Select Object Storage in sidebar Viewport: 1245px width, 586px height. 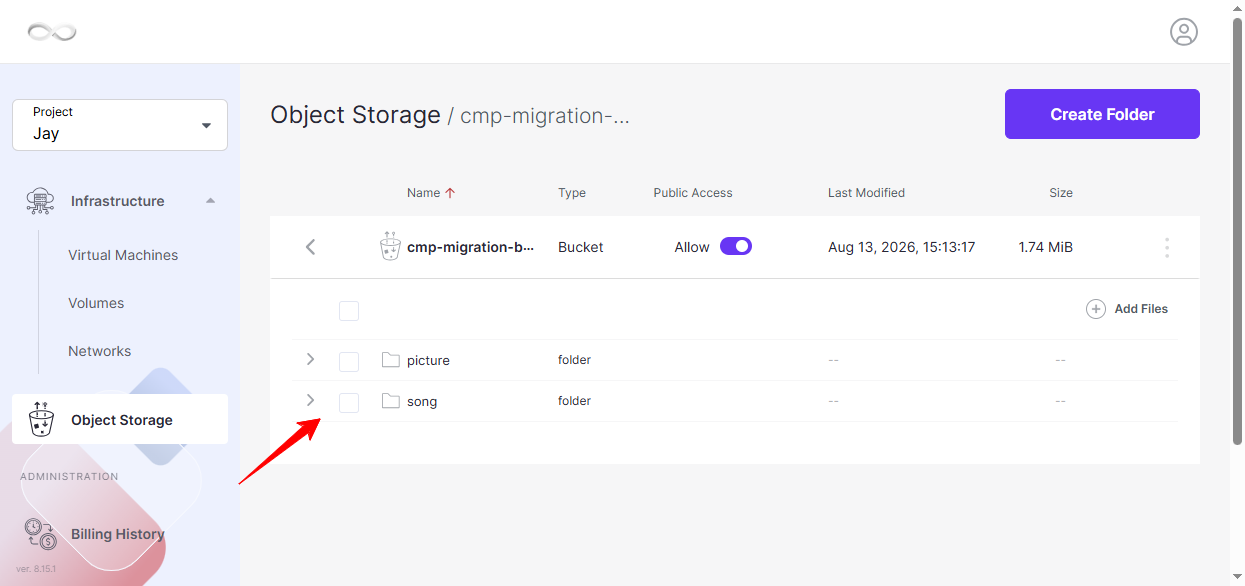pos(120,419)
